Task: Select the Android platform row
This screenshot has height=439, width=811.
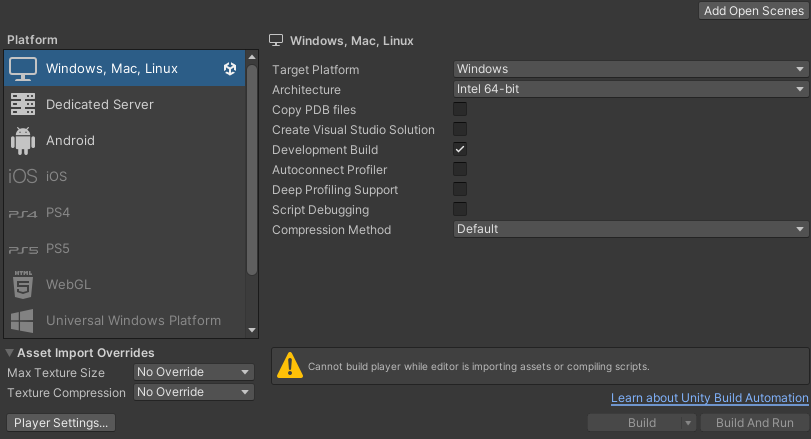Action: pyautogui.click(x=124, y=141)
